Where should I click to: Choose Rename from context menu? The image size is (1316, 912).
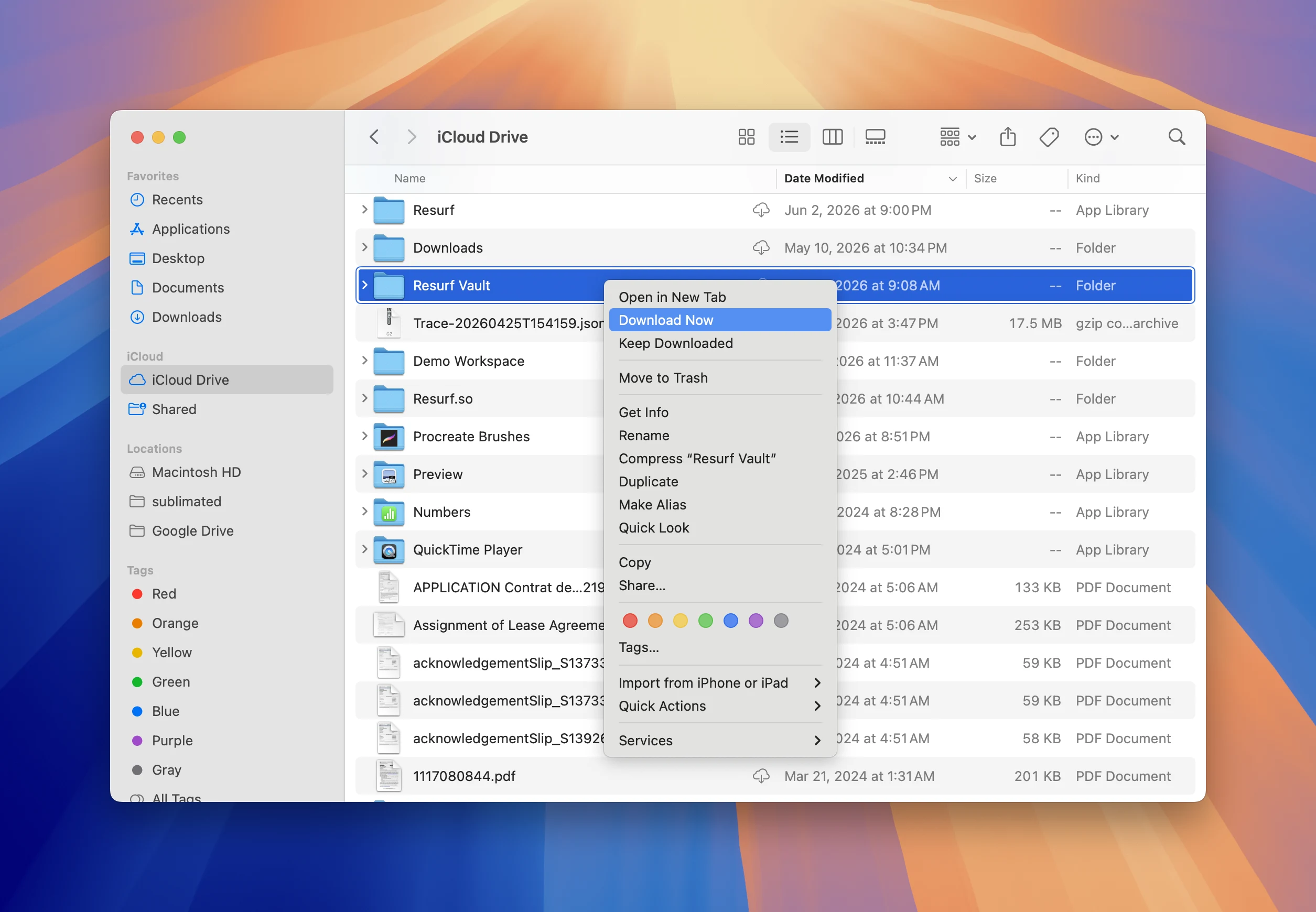(720, 436)
